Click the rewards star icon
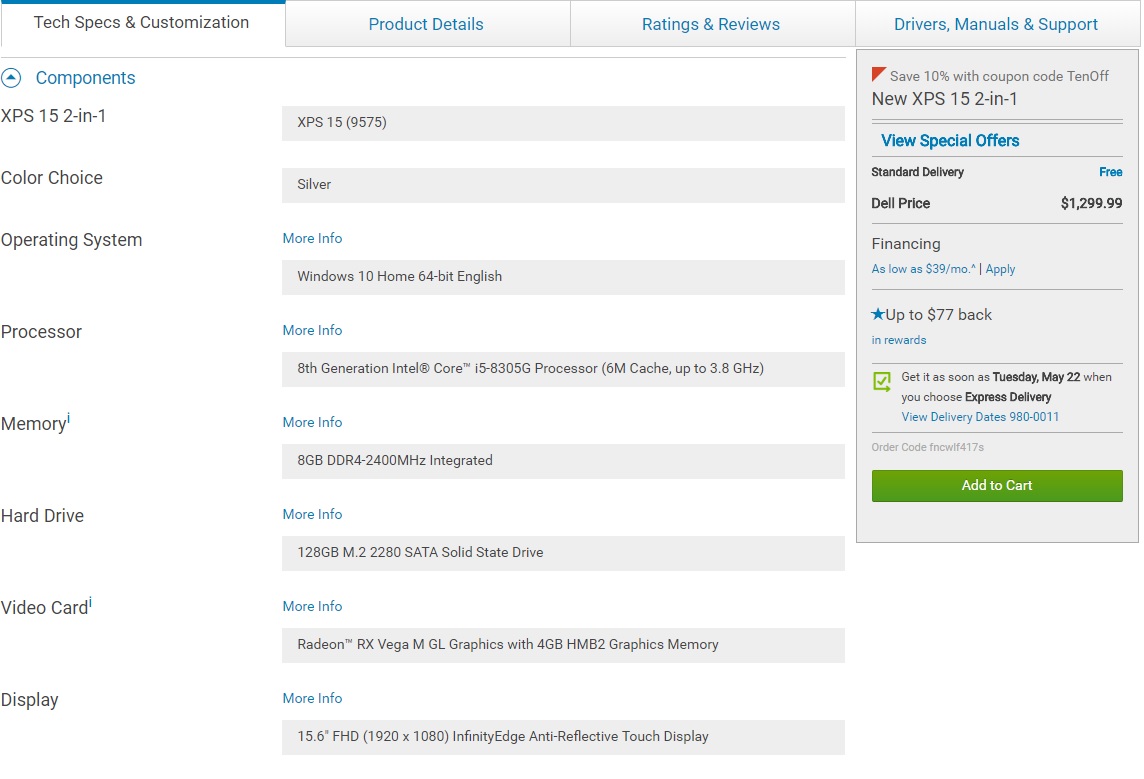Screen dimensions: 1144x779 878,314
